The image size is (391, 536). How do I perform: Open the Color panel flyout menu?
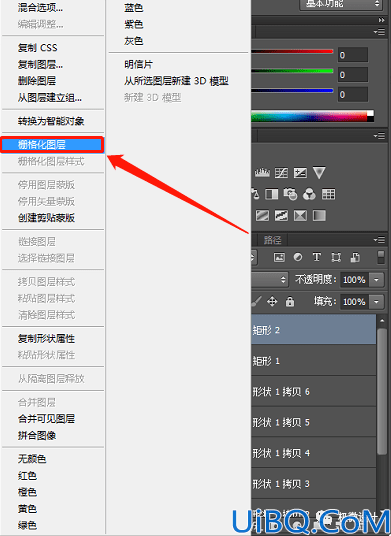pyautogui.click(x=379, y=32)
